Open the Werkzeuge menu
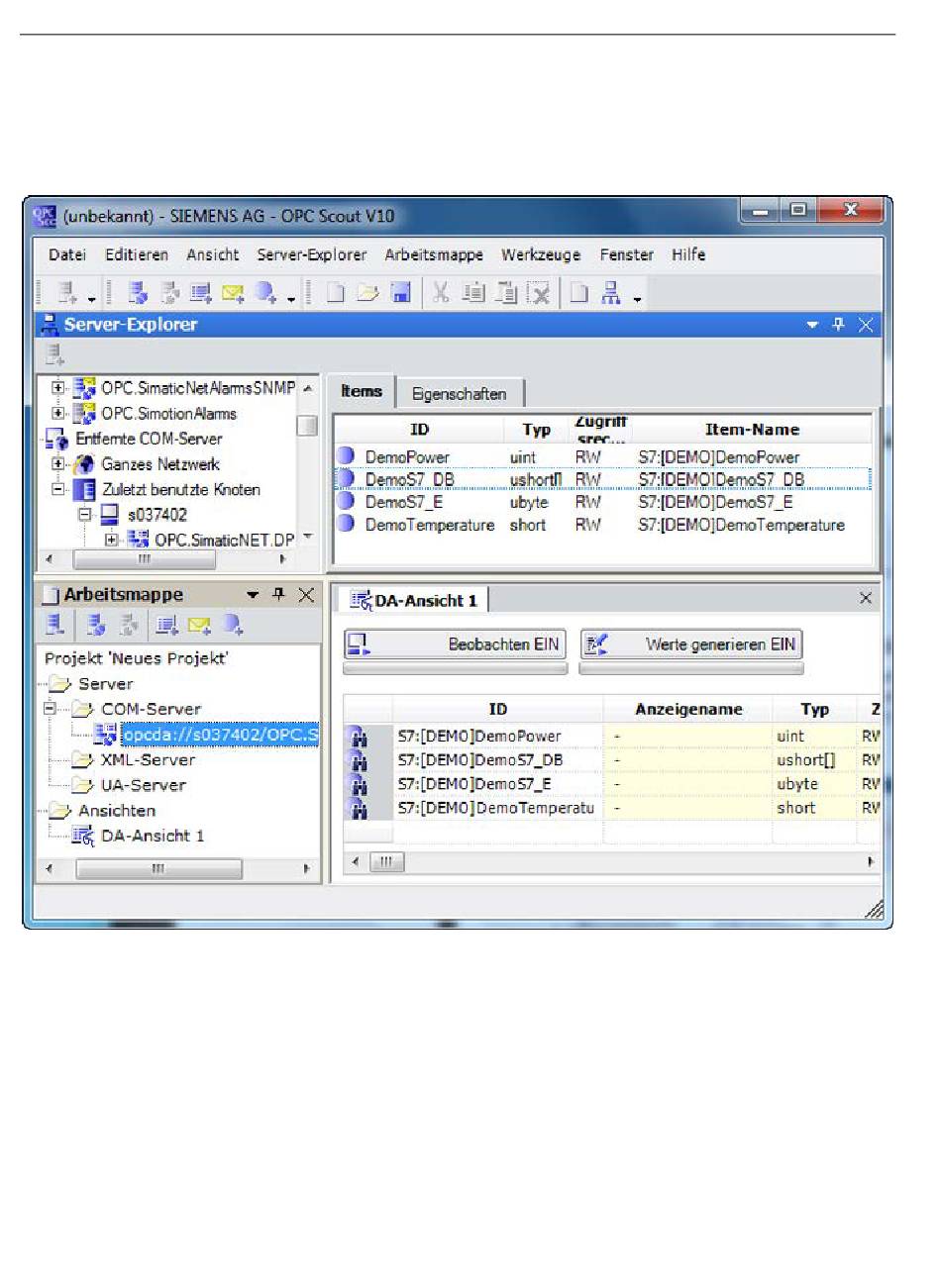This screenshot has height=1288, width=941. click(541, 254)
